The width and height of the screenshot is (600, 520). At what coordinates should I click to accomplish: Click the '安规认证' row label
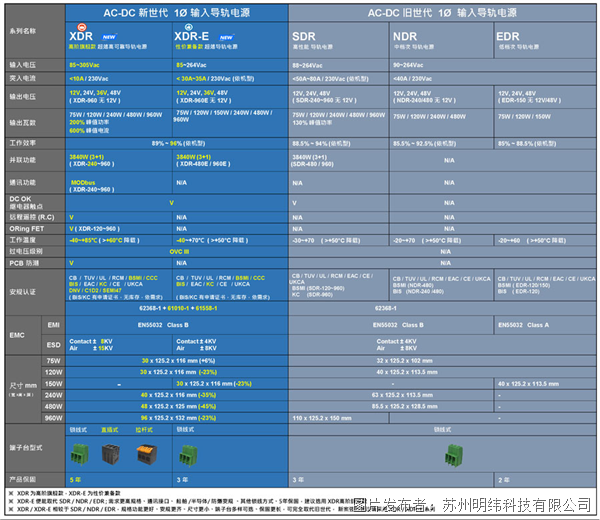[23, 292]
